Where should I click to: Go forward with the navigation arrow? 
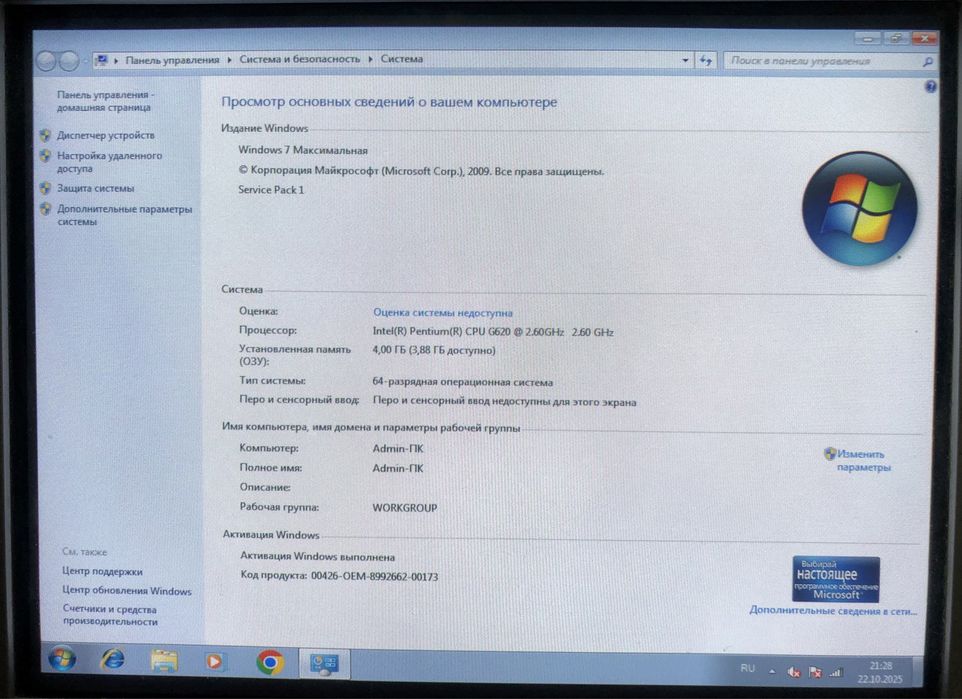[x=69, y=61]
